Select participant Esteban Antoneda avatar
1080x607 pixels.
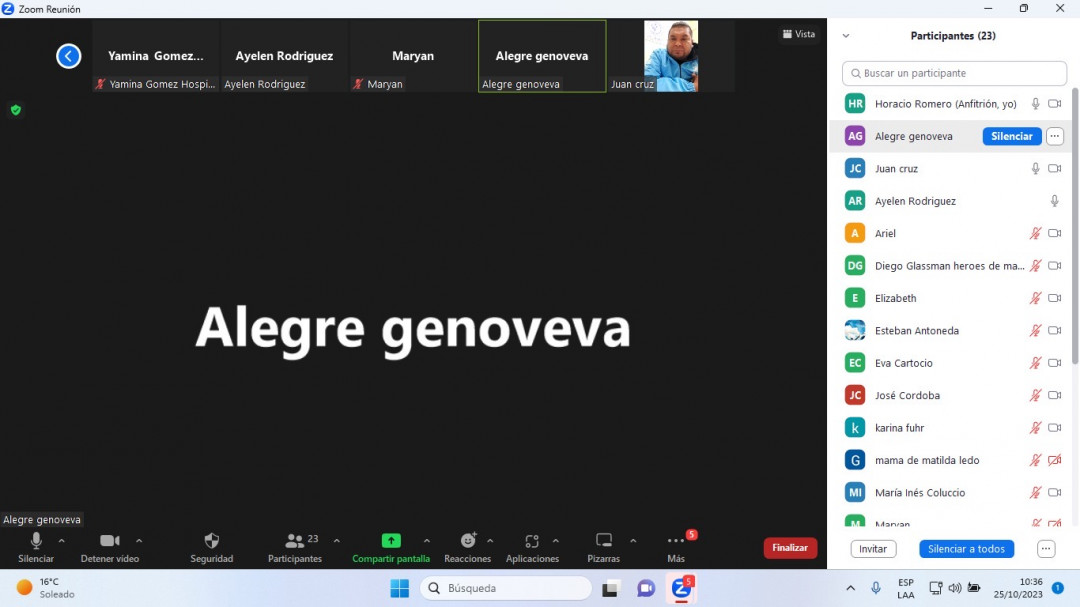(855, 331)
